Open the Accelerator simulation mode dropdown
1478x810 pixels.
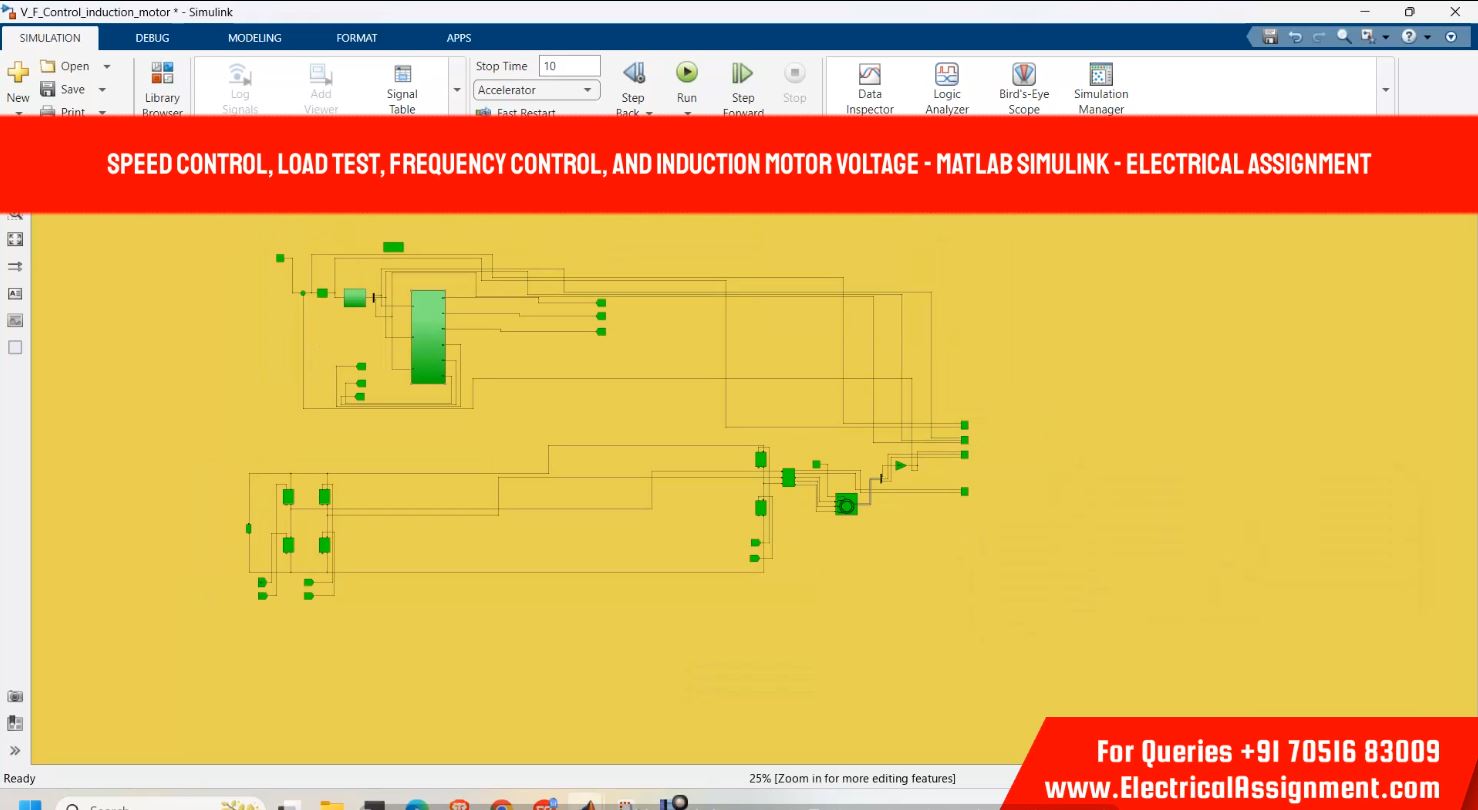tap(536, 90)
